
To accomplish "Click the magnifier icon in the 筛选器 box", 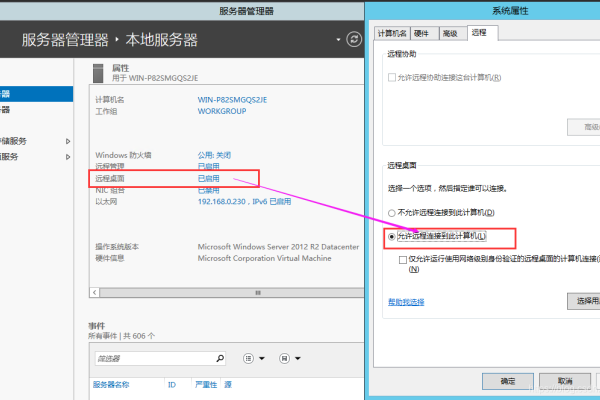I will [x=219, y=357].
